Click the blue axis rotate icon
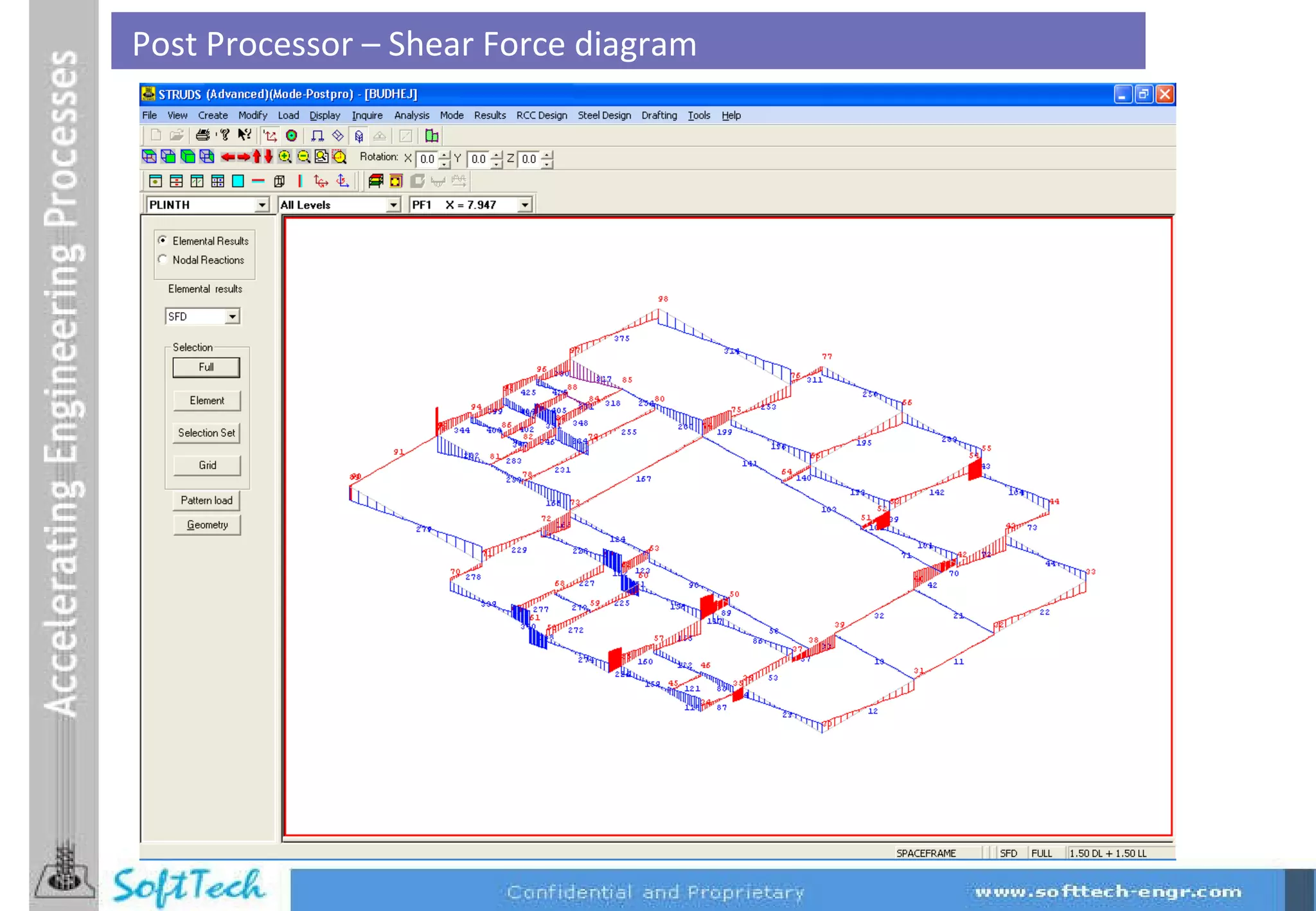The height and width of the screenshot is (911, 1316). tap(342, 181)
